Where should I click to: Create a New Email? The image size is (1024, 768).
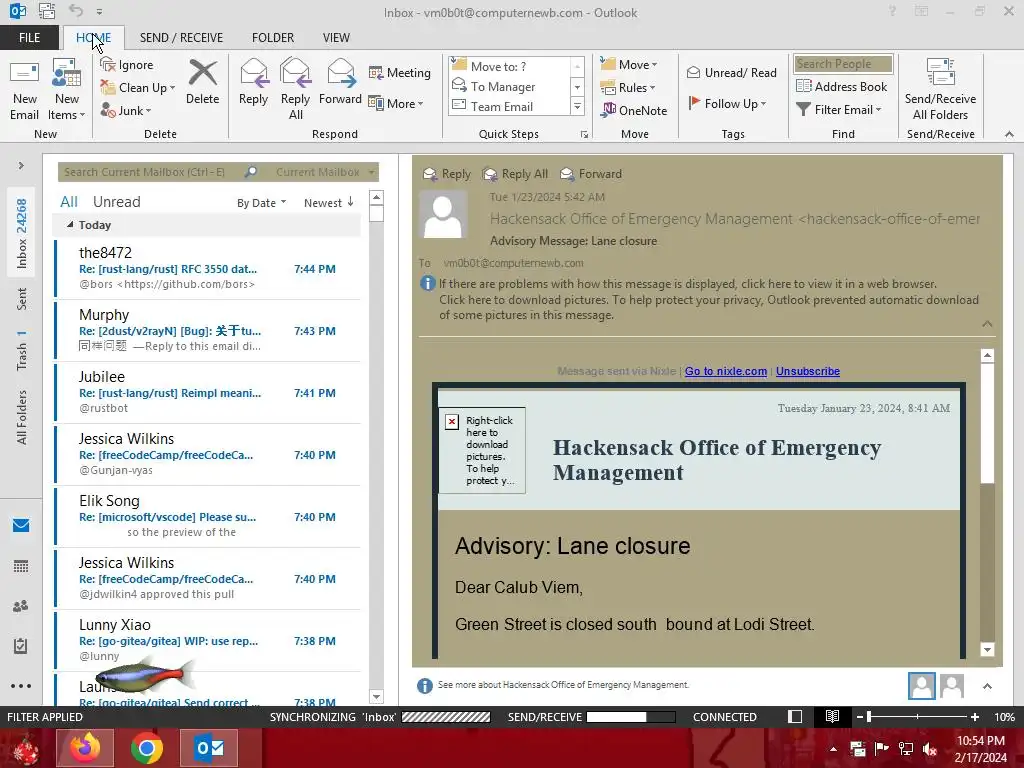[x=25, y=90]
